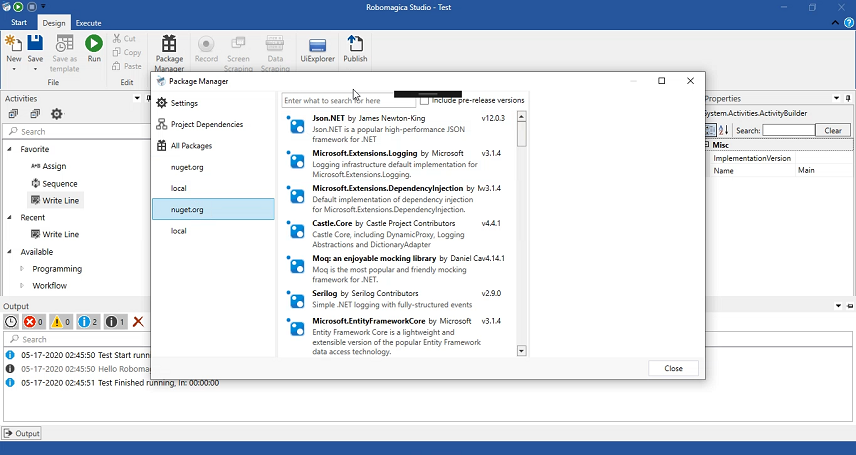The width and height of the screenshot is (856, 455).
Task: Open the Properties panel dropdown arrow
Action: pyautogui.click(x=836, y=98)
